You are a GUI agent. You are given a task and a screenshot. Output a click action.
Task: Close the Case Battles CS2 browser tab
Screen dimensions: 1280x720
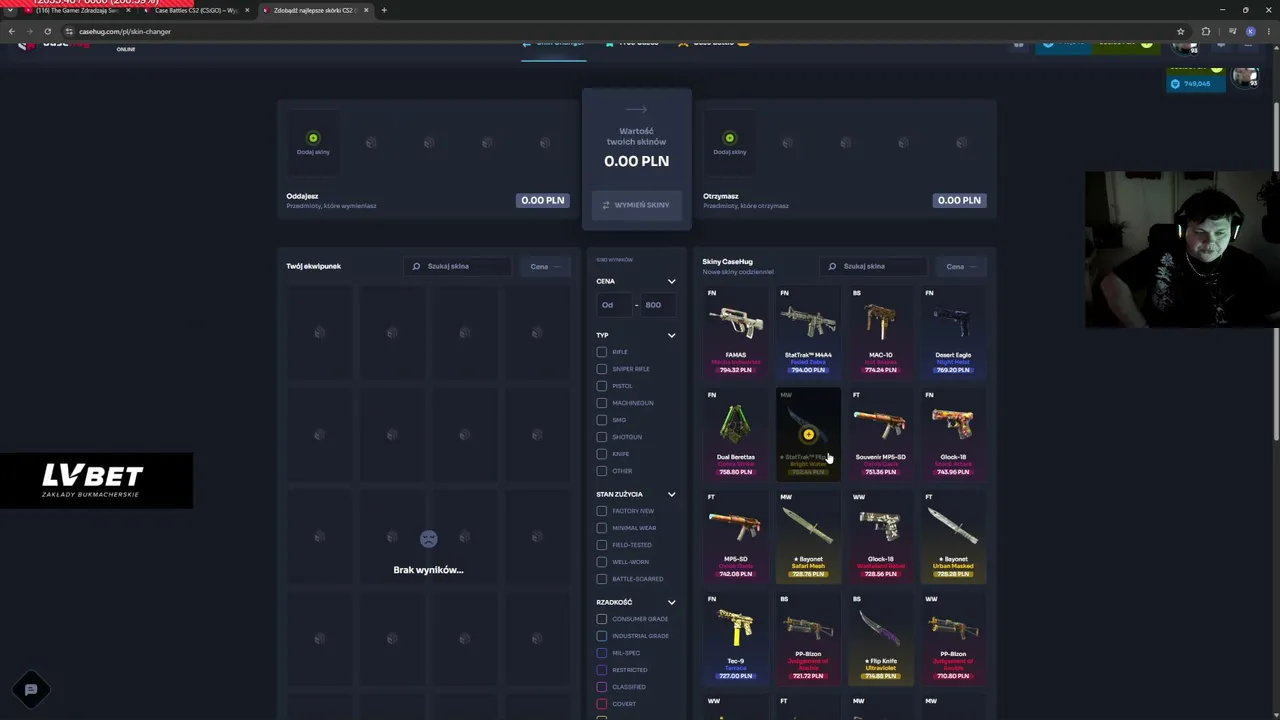tap(248, 10)
